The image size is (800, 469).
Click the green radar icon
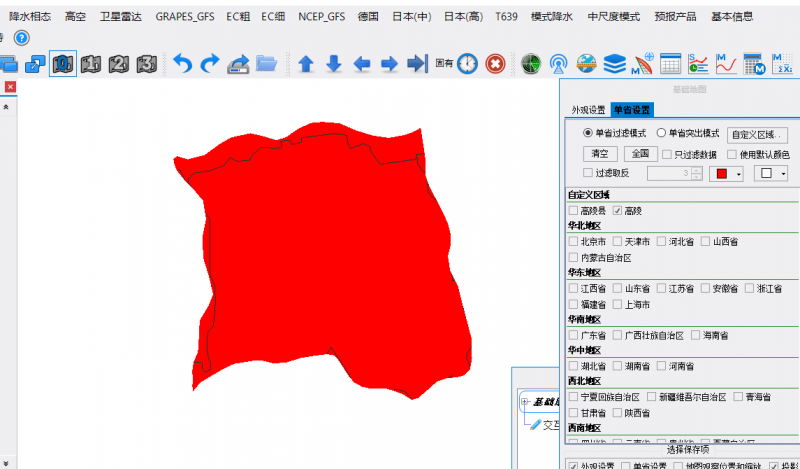coord(532,64)
